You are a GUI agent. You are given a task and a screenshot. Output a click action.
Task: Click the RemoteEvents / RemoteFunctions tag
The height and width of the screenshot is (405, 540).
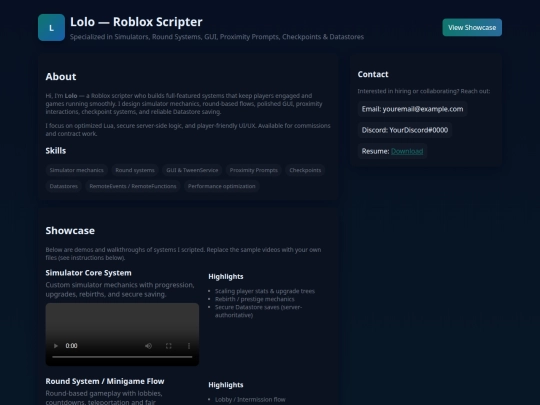pyautogui.click(x=133, y=186)
